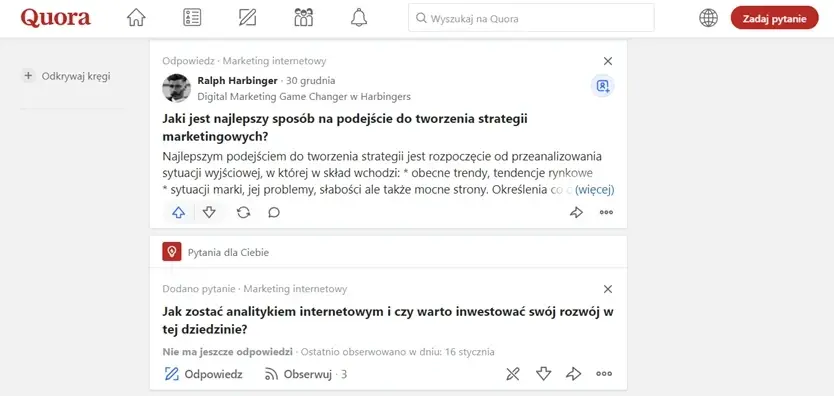Screen dimensions: 834x396
Task: Toggle Obserwuj on the analitykiem question
Action: pos(305,374)
